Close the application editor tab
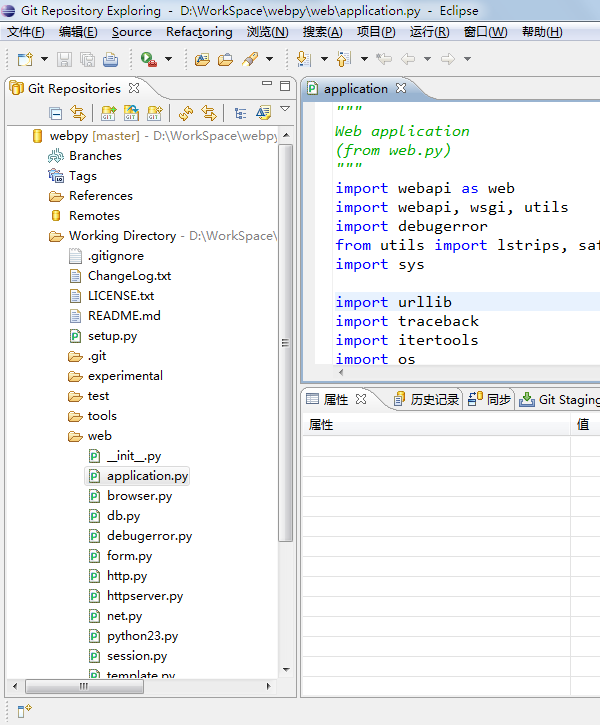The image size is (600, 725). click(x=401, y=88)
